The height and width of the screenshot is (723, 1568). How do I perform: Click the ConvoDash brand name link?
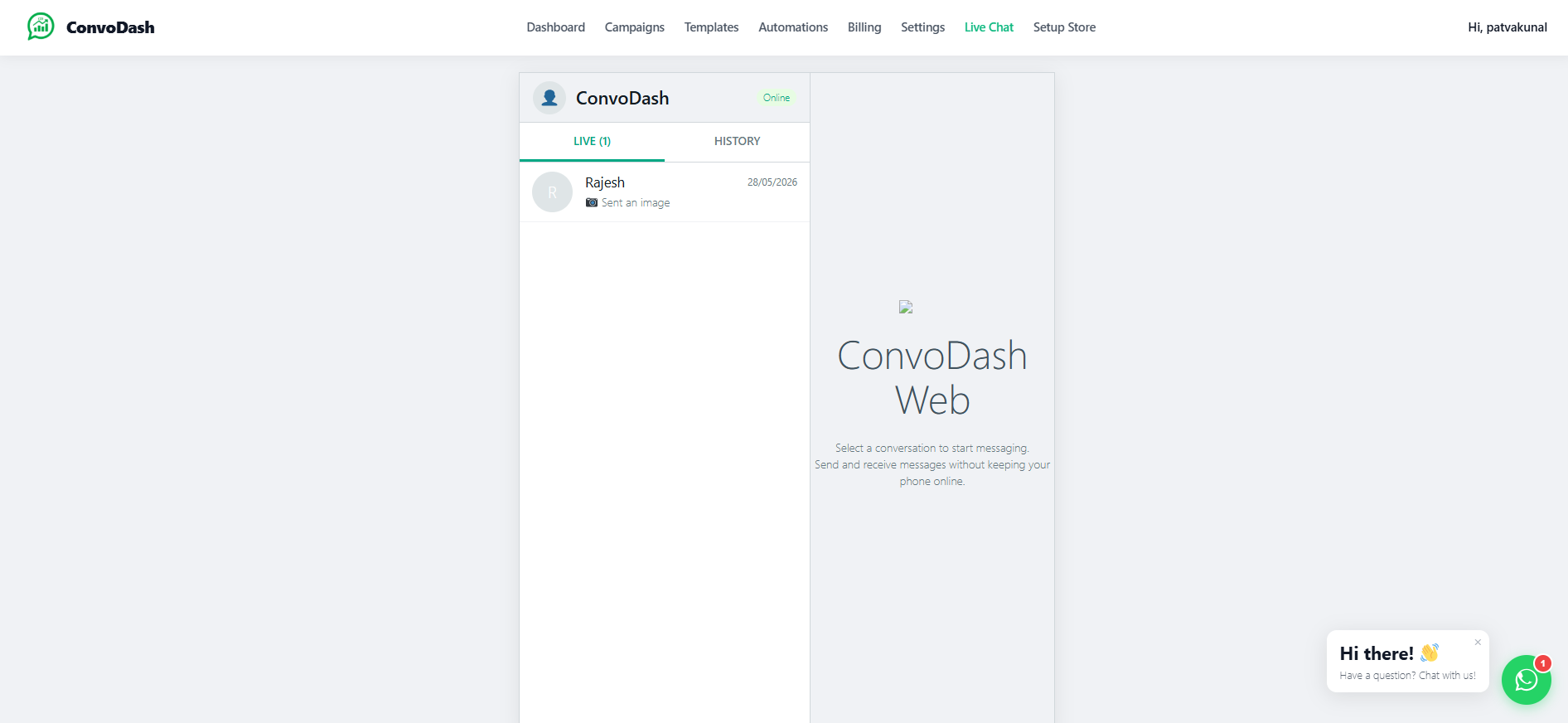pos(110,27)
